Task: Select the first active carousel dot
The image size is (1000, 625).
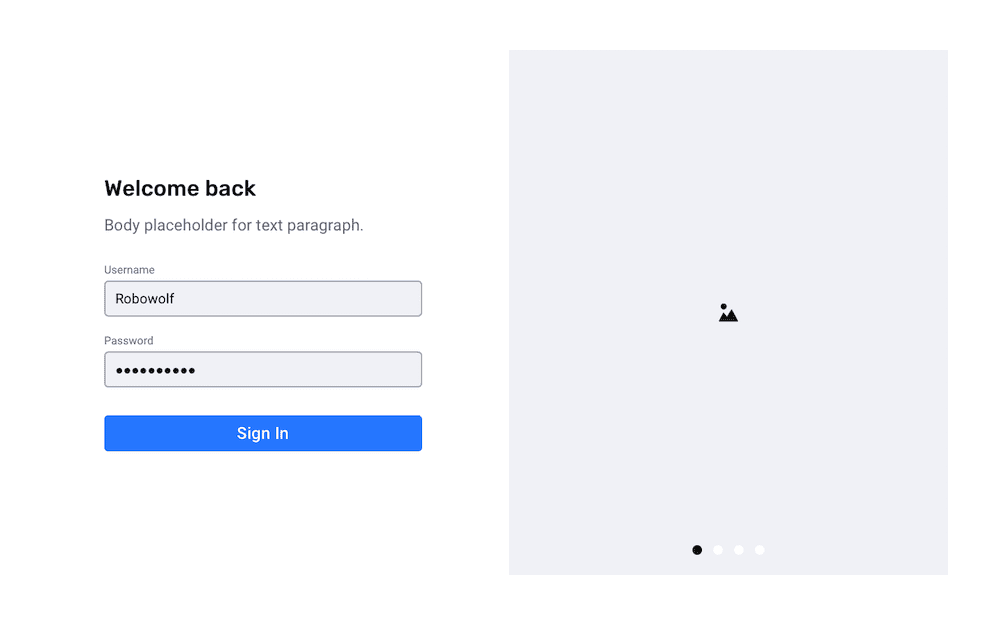Action: point(697,550)
